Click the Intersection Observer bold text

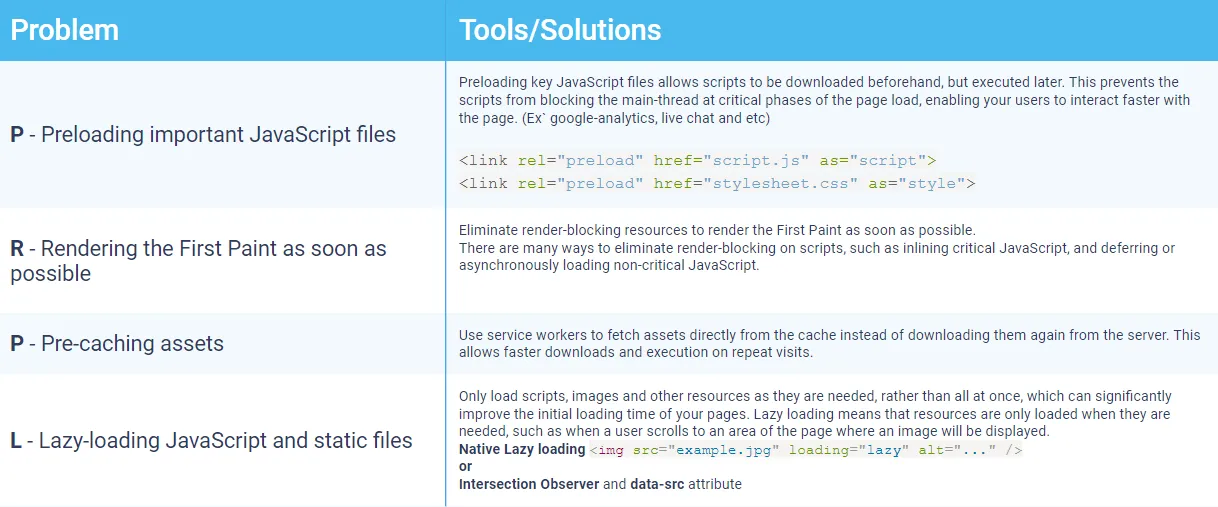click(x=528, y=484)
